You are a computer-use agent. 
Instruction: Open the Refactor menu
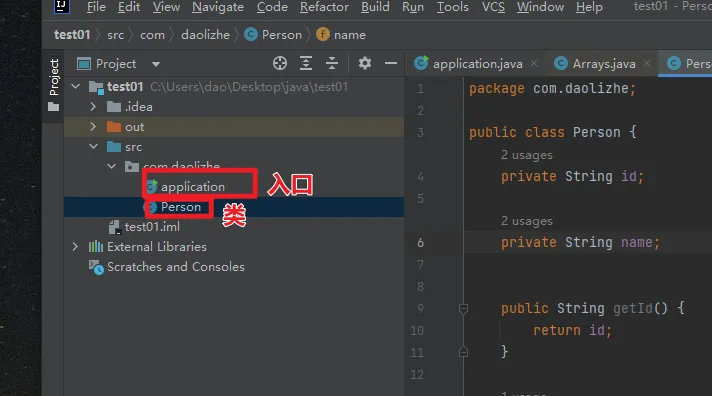[324, 7]
